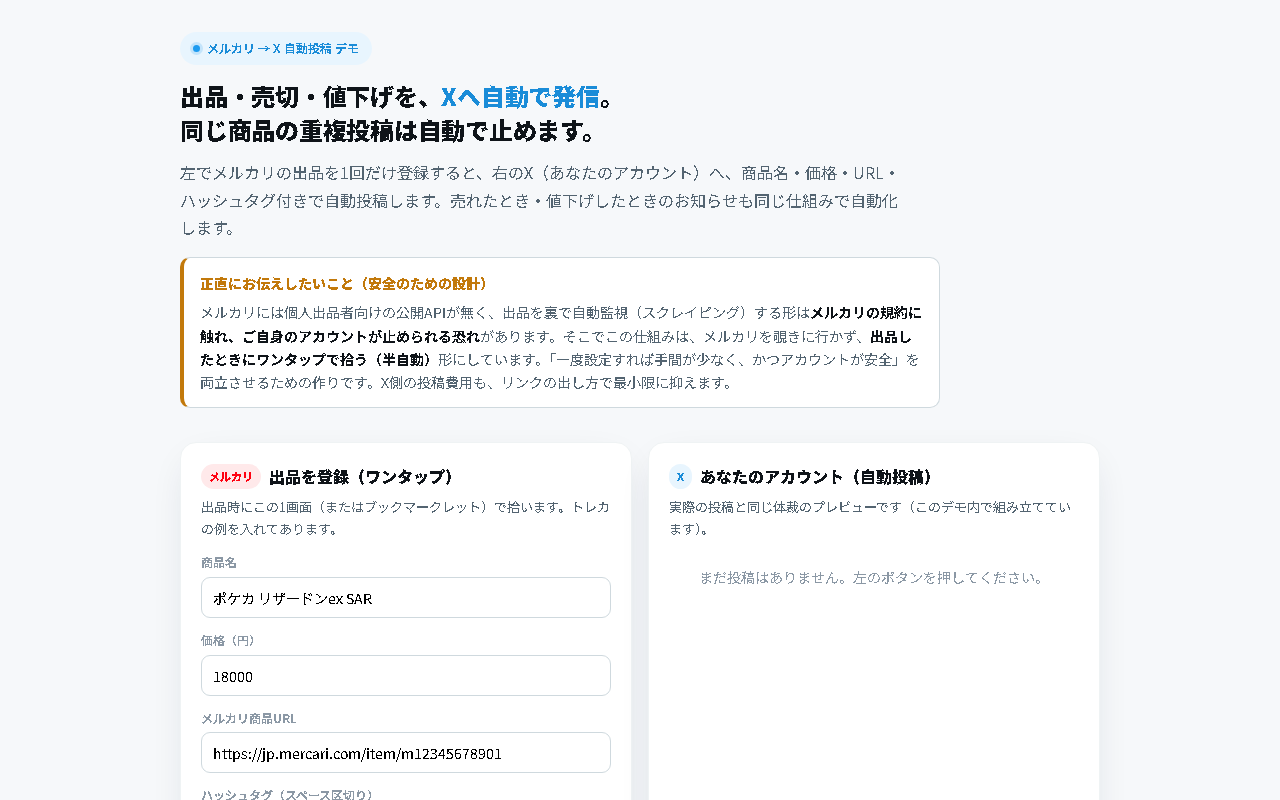Screen dimensions: 1280x800
Task: Click the X account icon
Action: 680,476
